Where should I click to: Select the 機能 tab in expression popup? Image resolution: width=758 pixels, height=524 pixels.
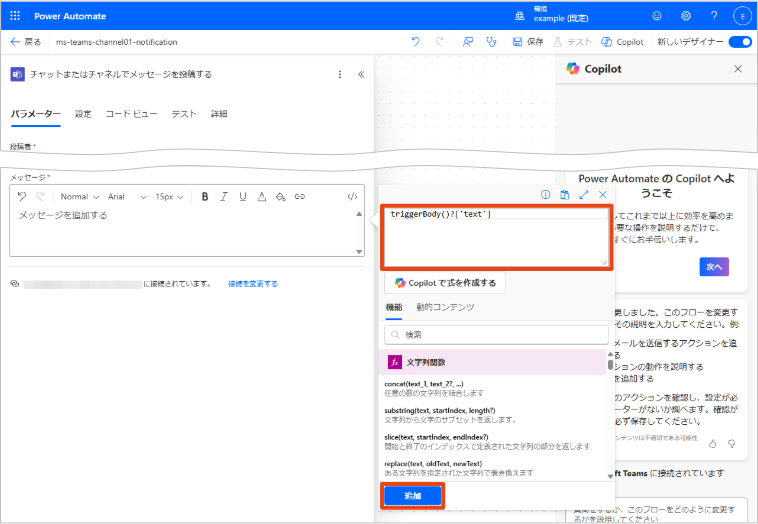[394, 307]
